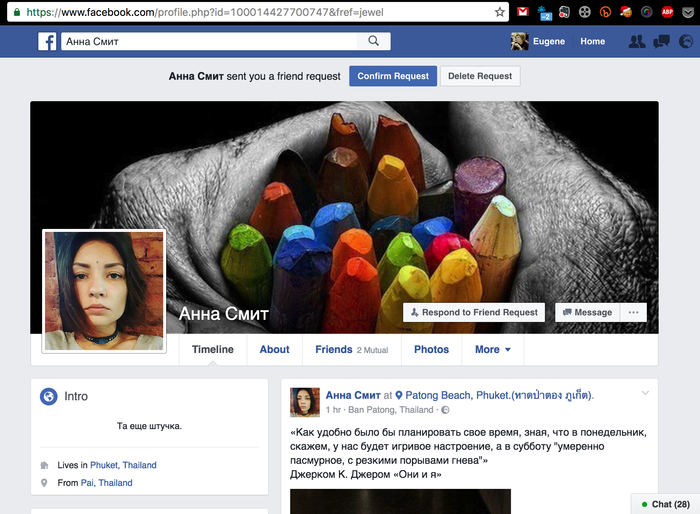The height and width of the screenshot is (514, 700).
Task: Click the AdBlock Plus extension icon
Action: pyautogui.click(x=667, y=12)
